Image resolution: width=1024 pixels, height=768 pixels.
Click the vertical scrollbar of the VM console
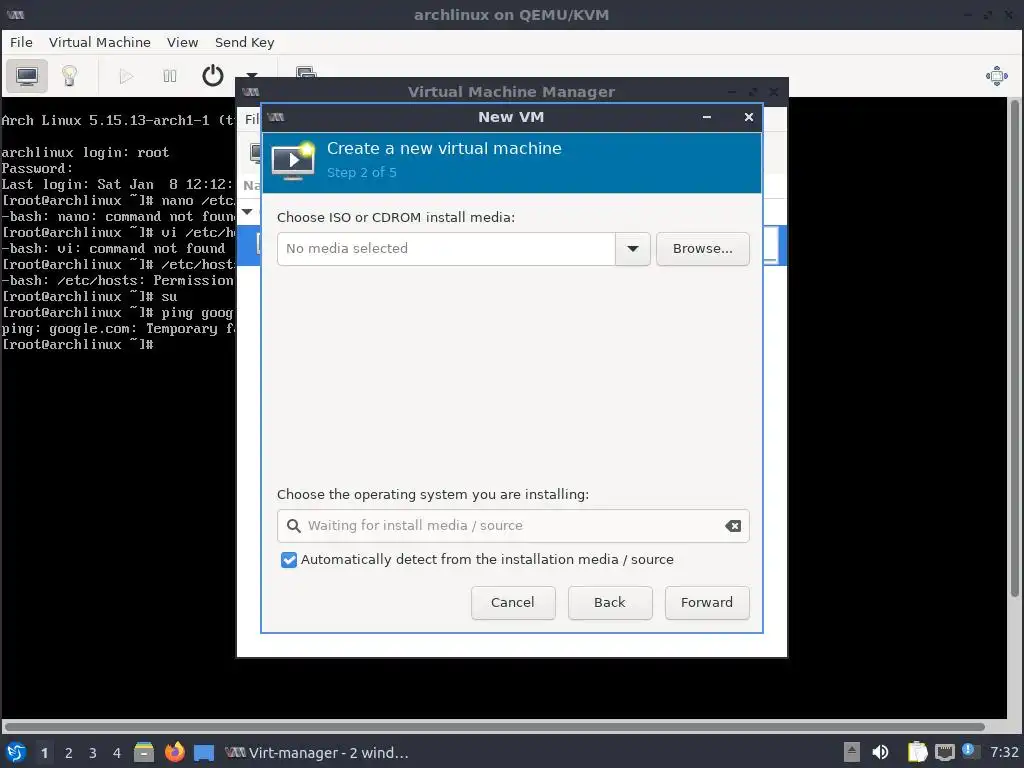click(1014, 346)
